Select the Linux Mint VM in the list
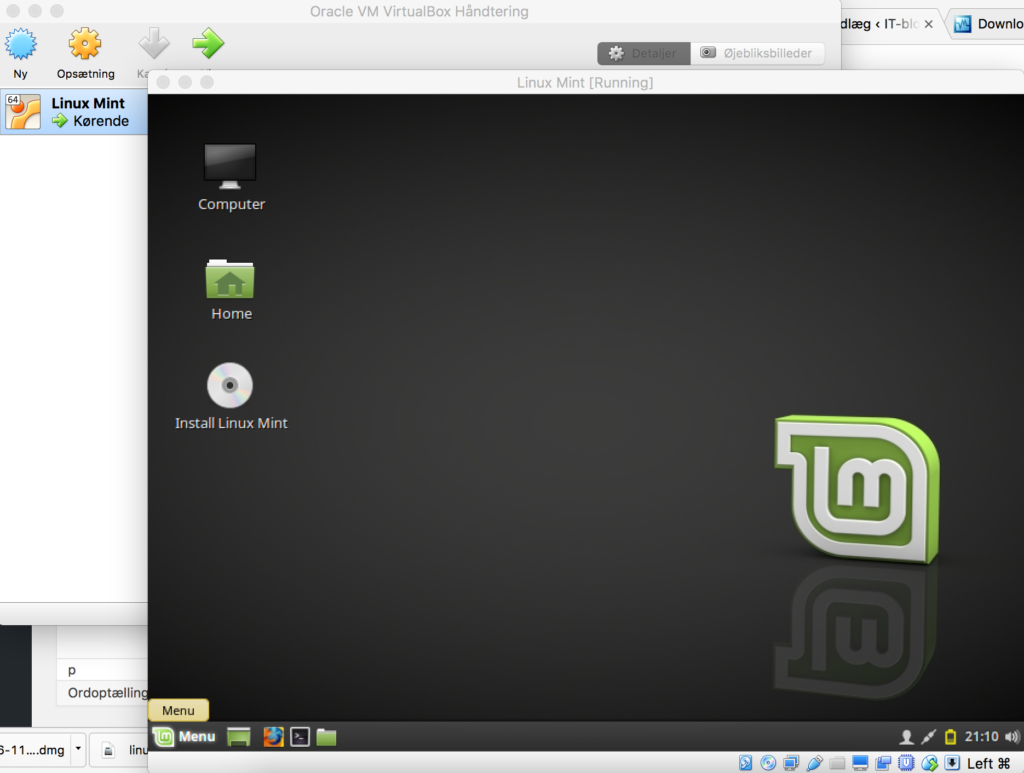The image size is (1024, 773). pos(74,112)
